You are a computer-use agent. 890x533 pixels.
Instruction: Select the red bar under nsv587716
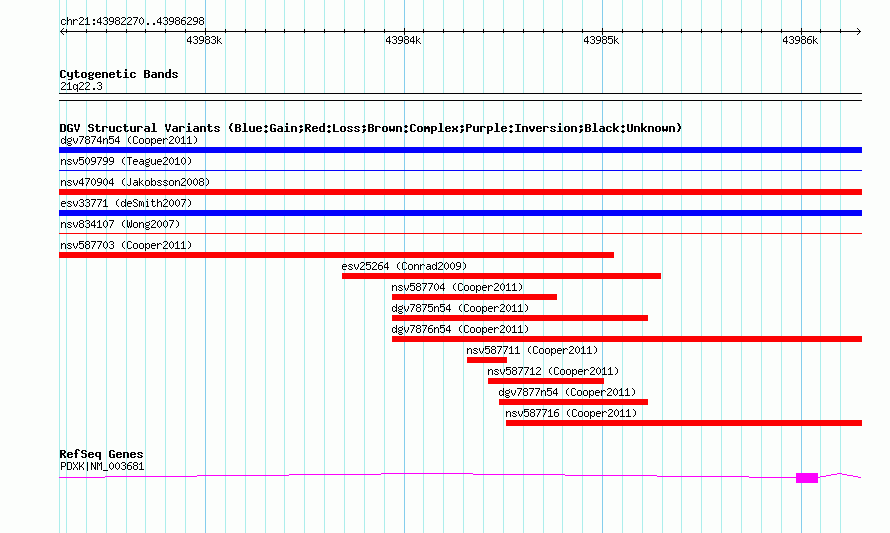coord(684,423)
